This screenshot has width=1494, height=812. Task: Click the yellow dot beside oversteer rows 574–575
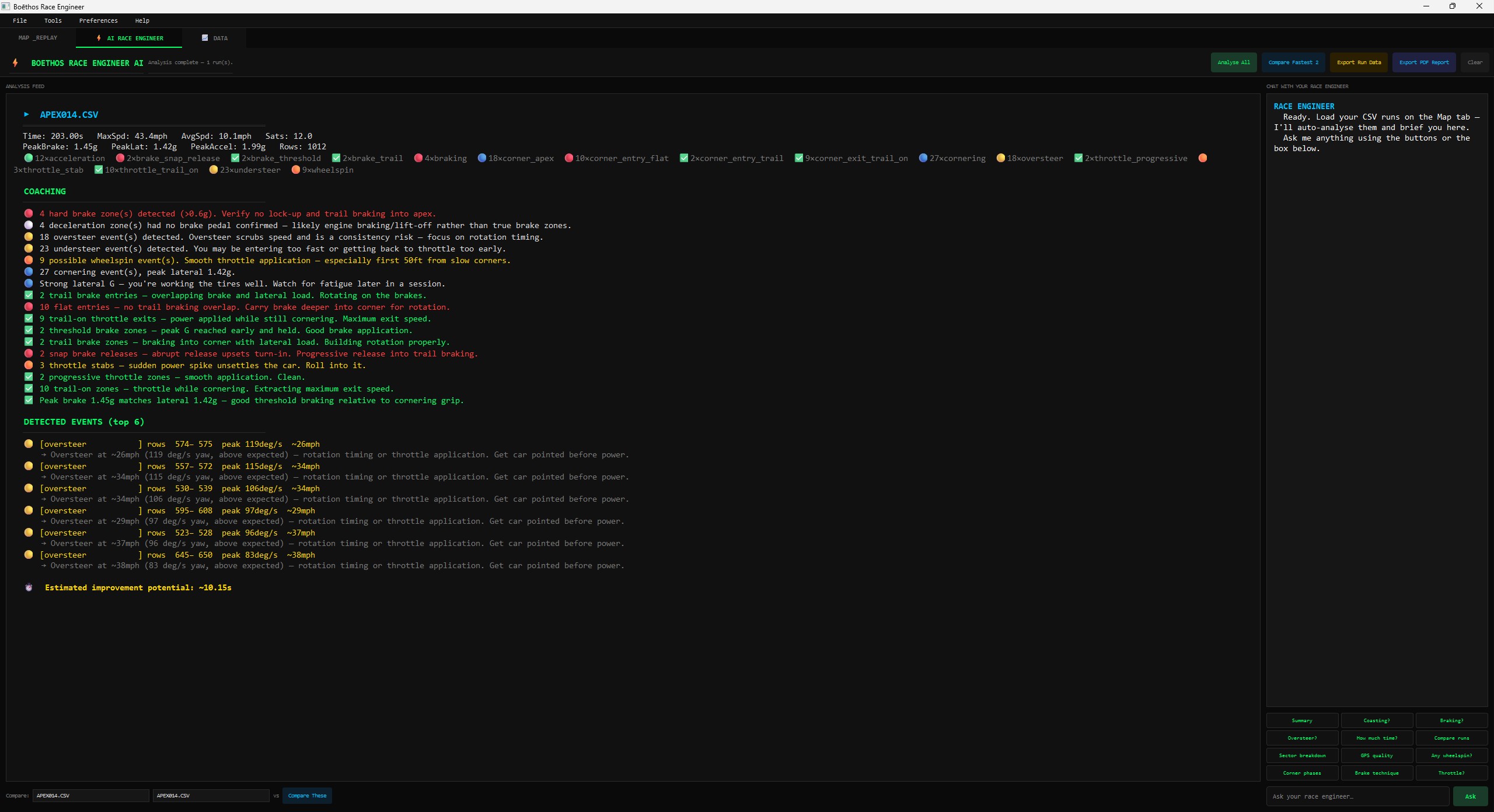coord(29,444)
